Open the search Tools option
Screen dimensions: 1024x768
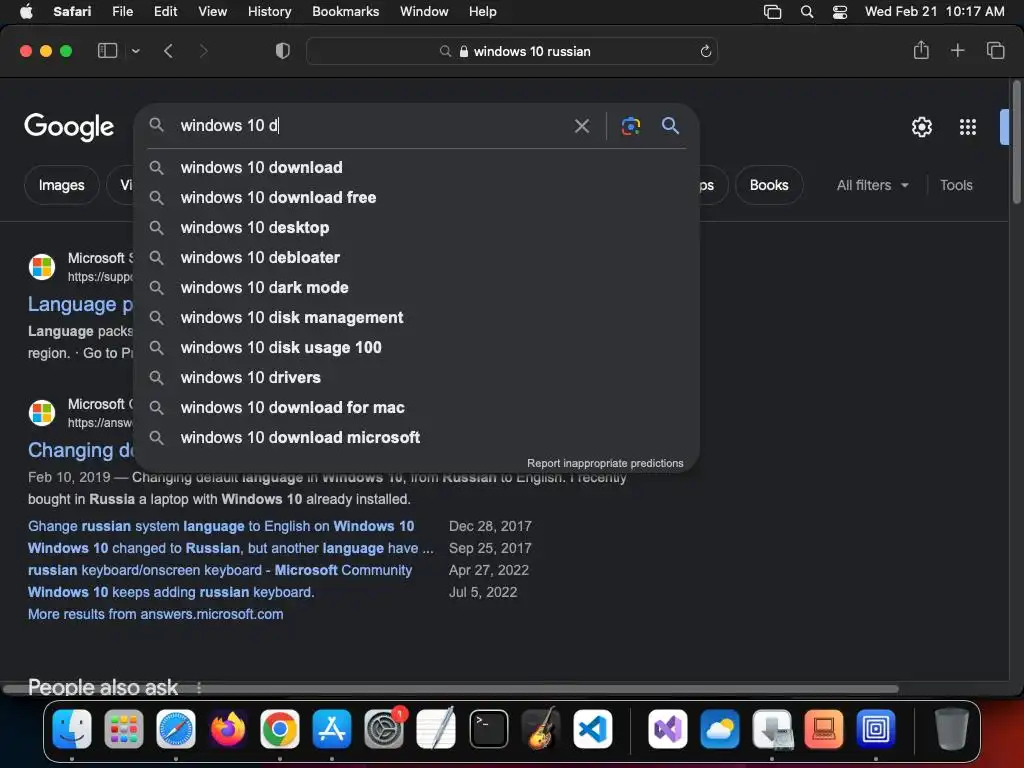coord(956,185)
